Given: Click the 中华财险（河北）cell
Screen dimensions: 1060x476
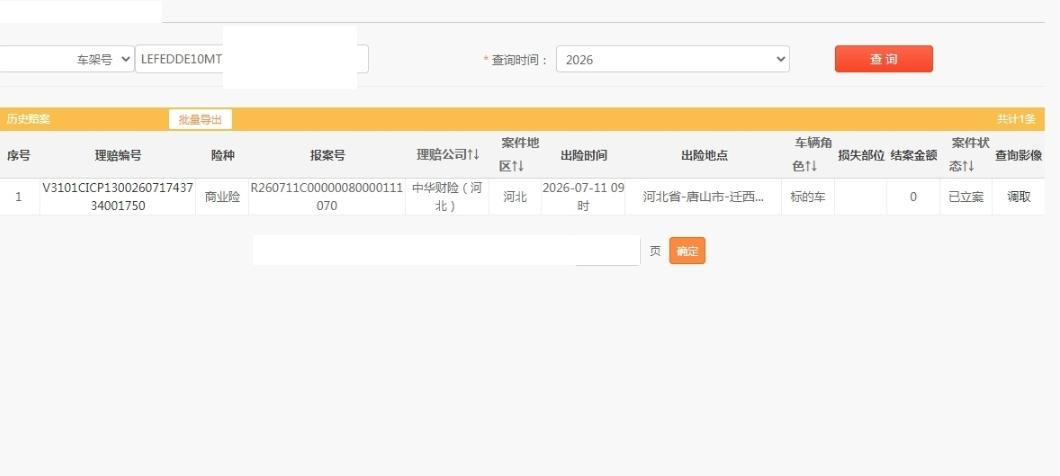Looking at the screenshot, I should pyautogui.click(x=447, y=197).
